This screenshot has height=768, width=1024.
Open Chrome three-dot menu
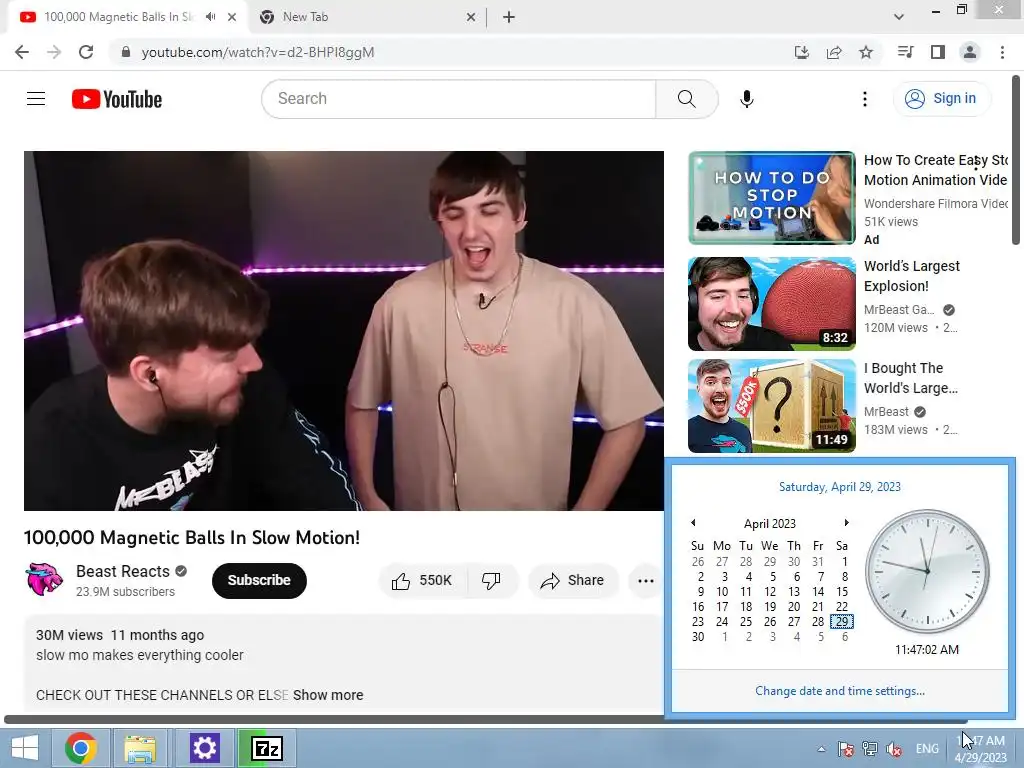pos(1002,52)
